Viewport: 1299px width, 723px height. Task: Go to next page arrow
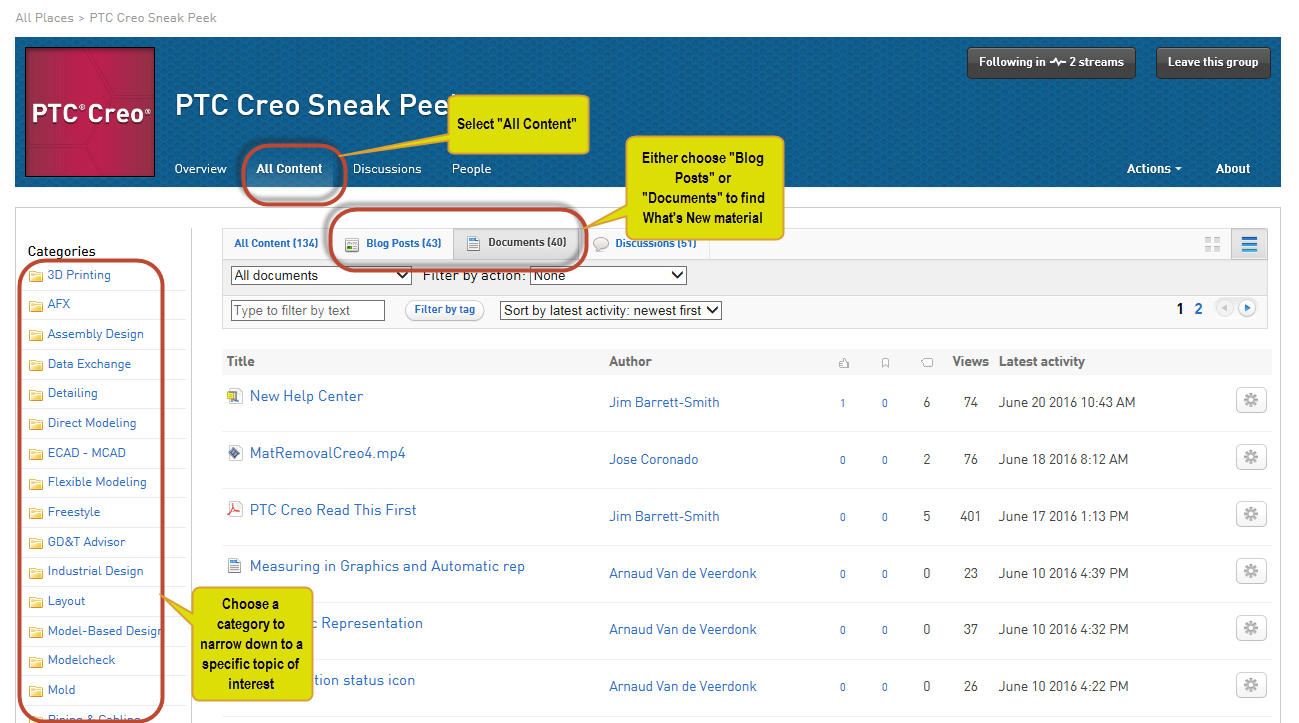coord(1246,308)
